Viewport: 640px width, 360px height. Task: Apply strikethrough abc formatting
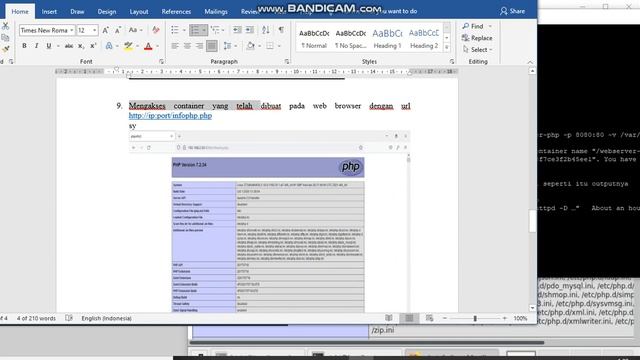(x=69, y=46)
